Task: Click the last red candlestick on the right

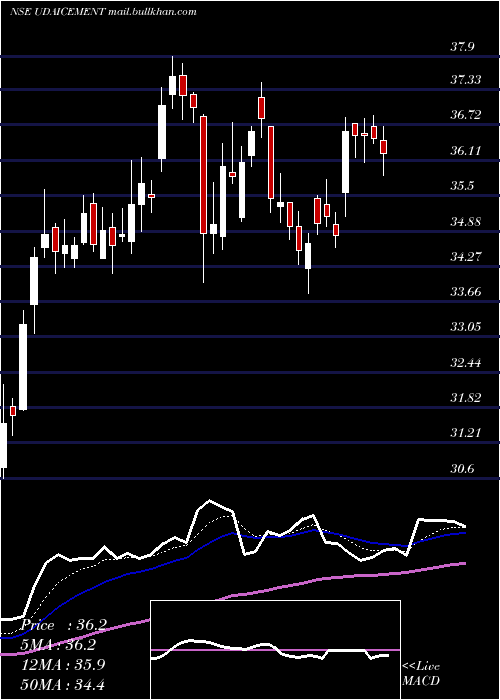Action: point(383,147)
